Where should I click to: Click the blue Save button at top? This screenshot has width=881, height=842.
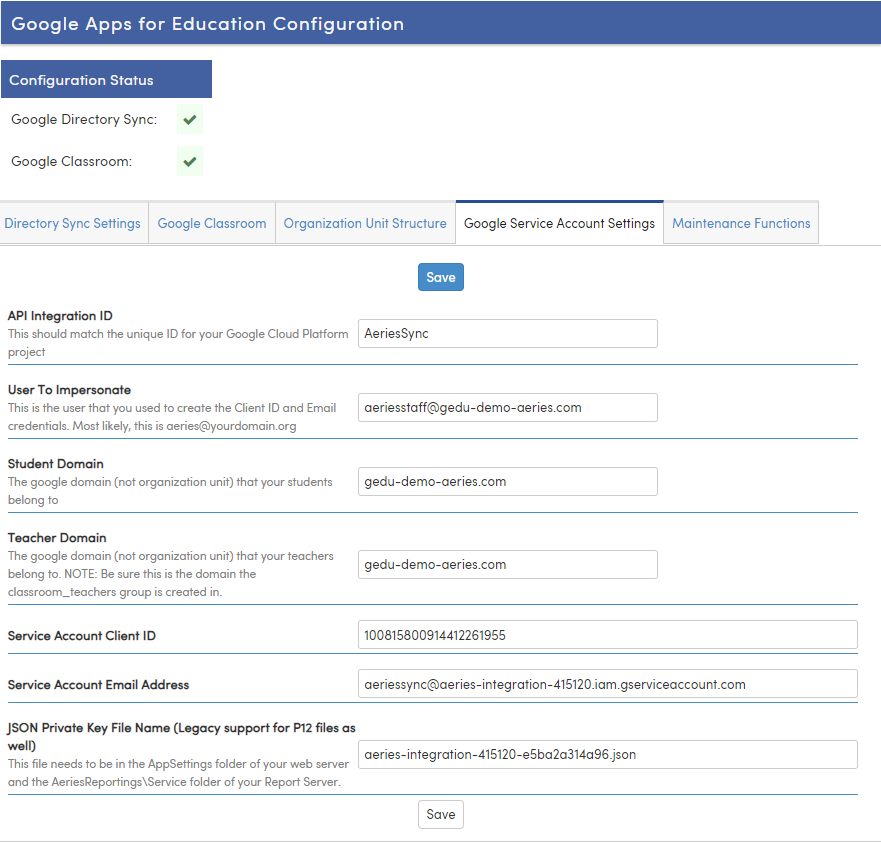(441, 277)
